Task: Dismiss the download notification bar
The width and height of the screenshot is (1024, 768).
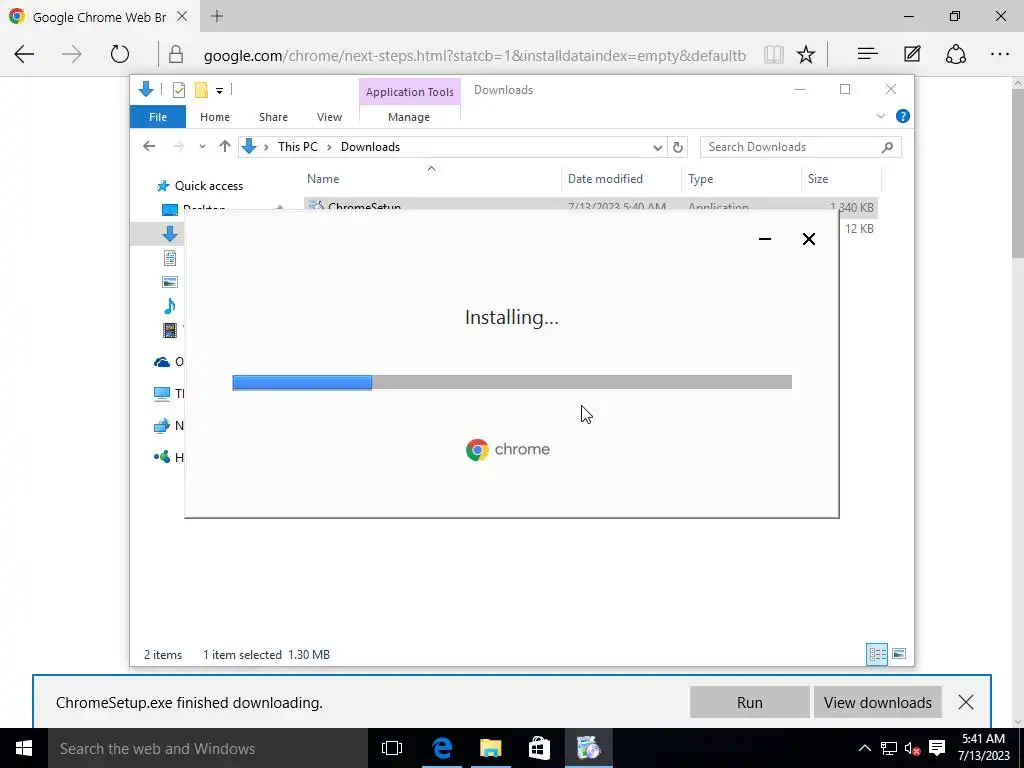Action: [x=966, y=703]
